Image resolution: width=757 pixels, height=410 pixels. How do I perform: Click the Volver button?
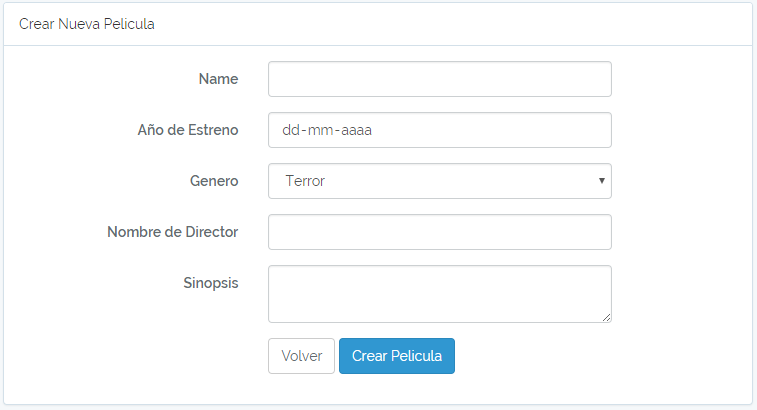tap(301, 356)
